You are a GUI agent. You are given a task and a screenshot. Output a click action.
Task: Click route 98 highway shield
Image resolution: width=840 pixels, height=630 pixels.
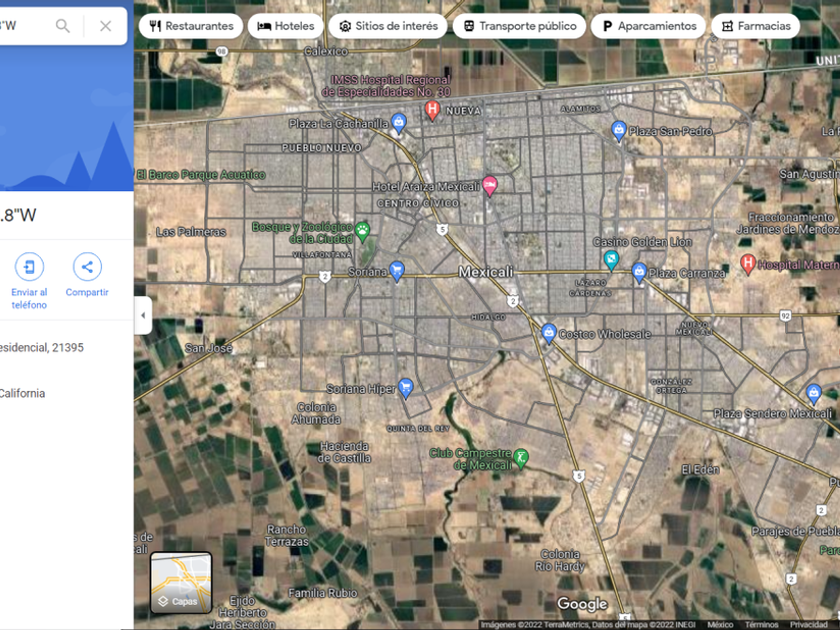222,51
